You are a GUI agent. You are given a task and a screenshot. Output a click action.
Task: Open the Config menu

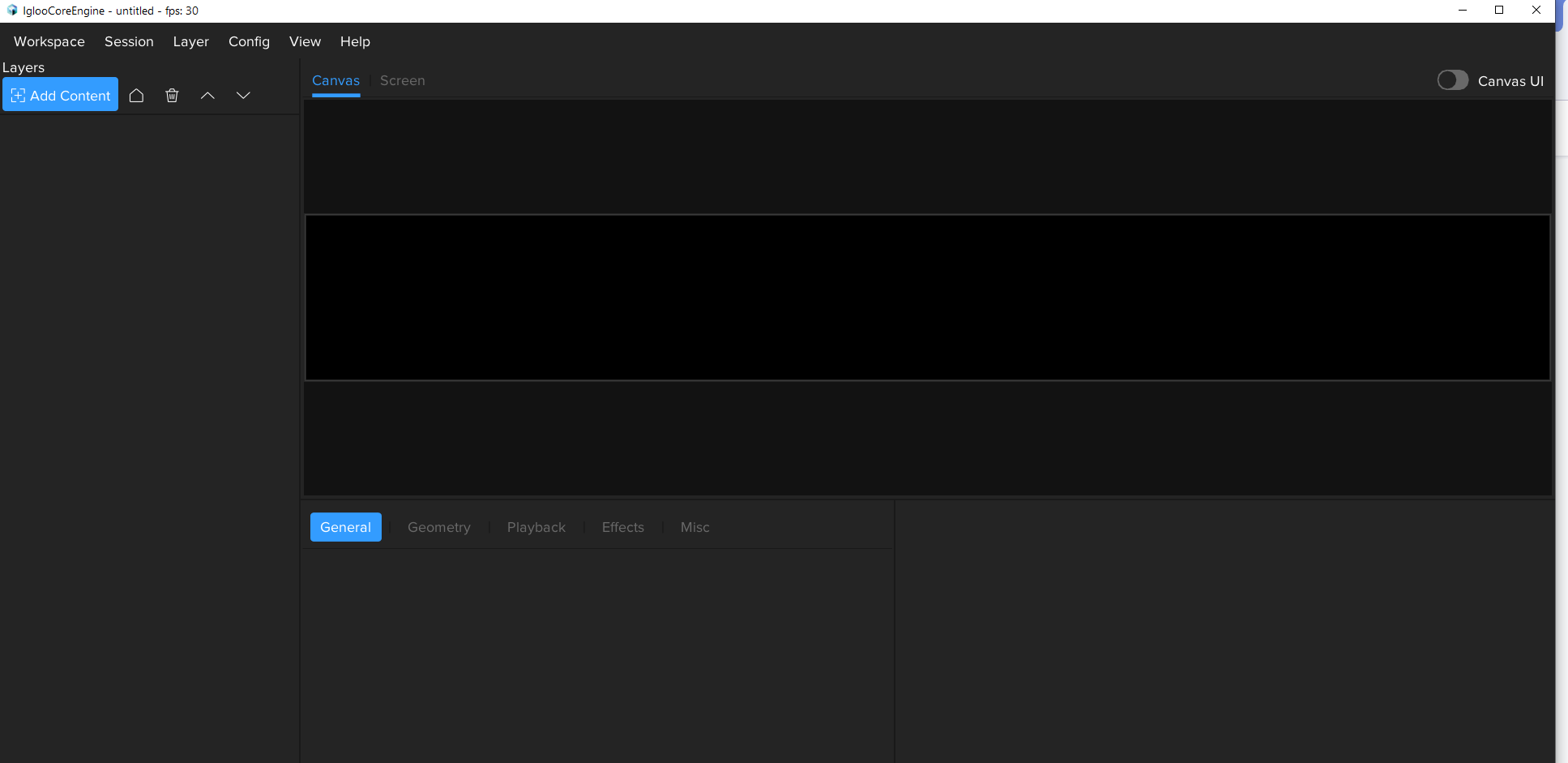249,41
